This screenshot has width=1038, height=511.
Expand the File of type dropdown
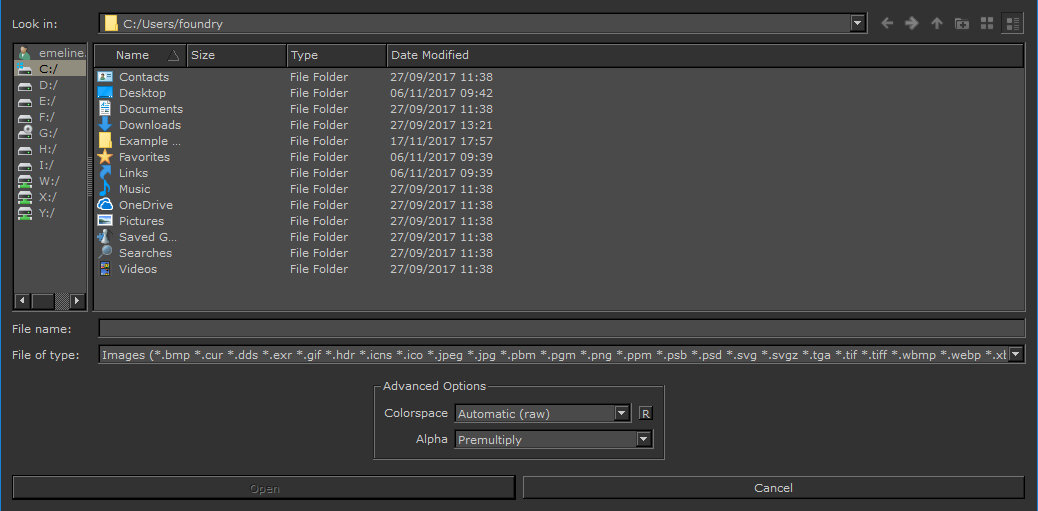click(1016, 354)
